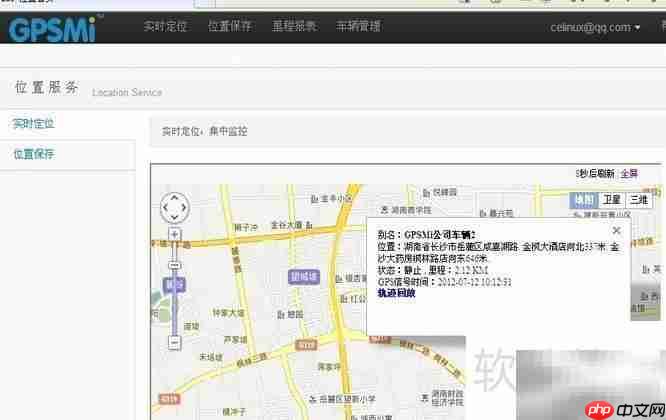Click the 湖南商学院 map label
666x420 pixels.
406,210
